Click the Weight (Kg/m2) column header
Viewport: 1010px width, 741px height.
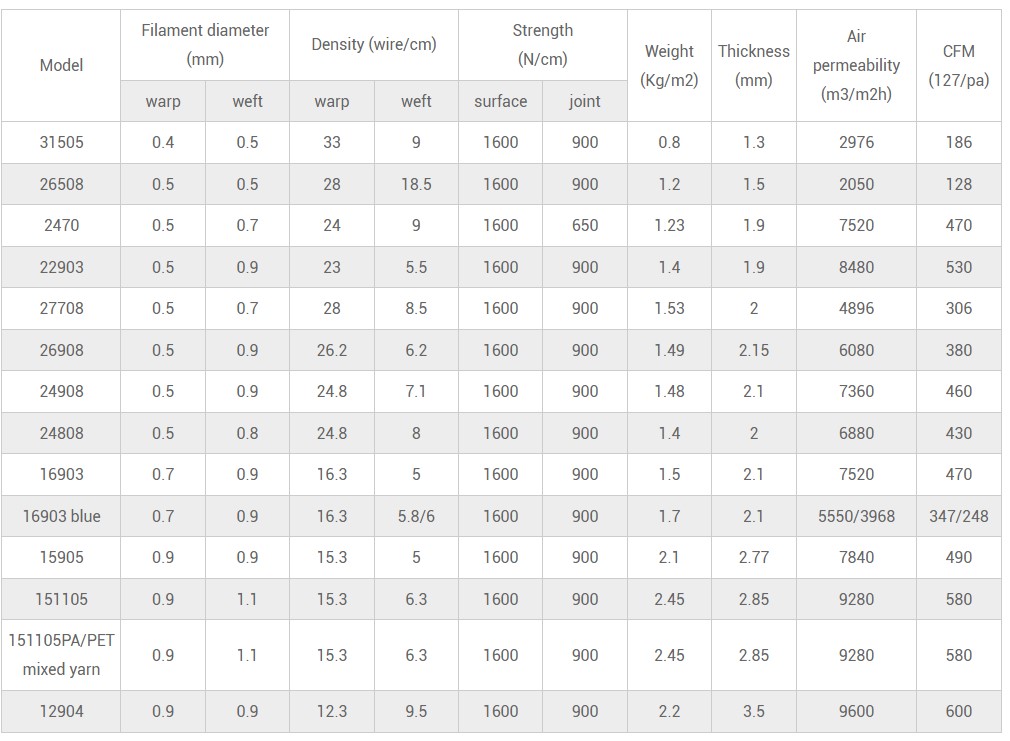tap(669, 65)
